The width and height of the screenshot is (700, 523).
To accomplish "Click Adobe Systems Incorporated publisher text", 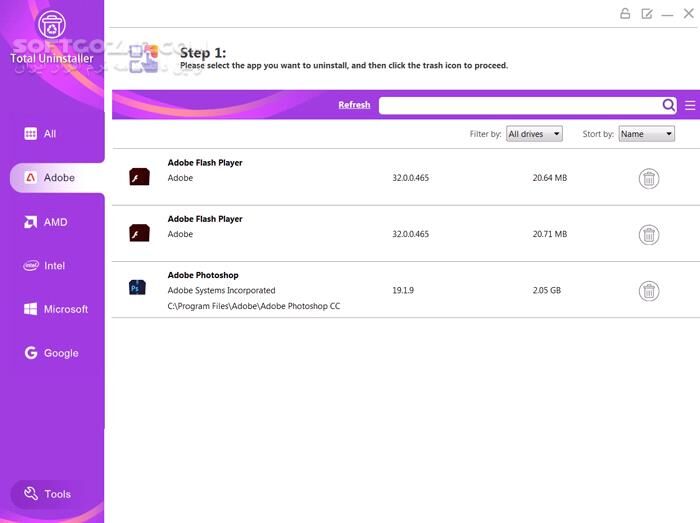I will pos(221,291).
